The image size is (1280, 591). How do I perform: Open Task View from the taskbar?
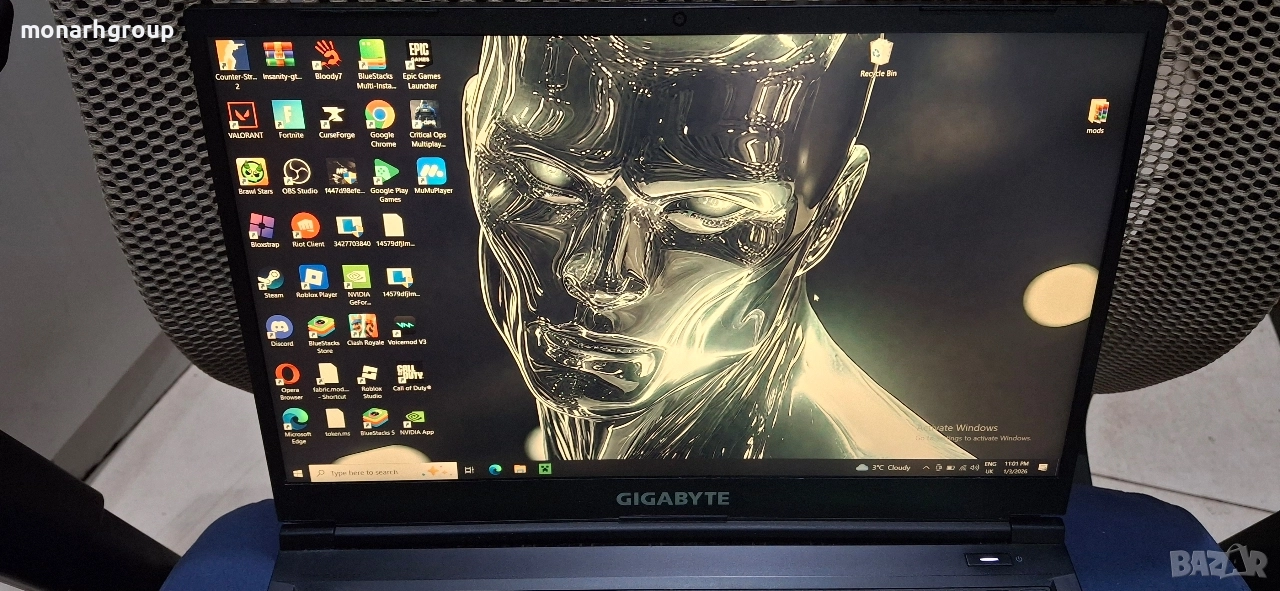[469, 469]
